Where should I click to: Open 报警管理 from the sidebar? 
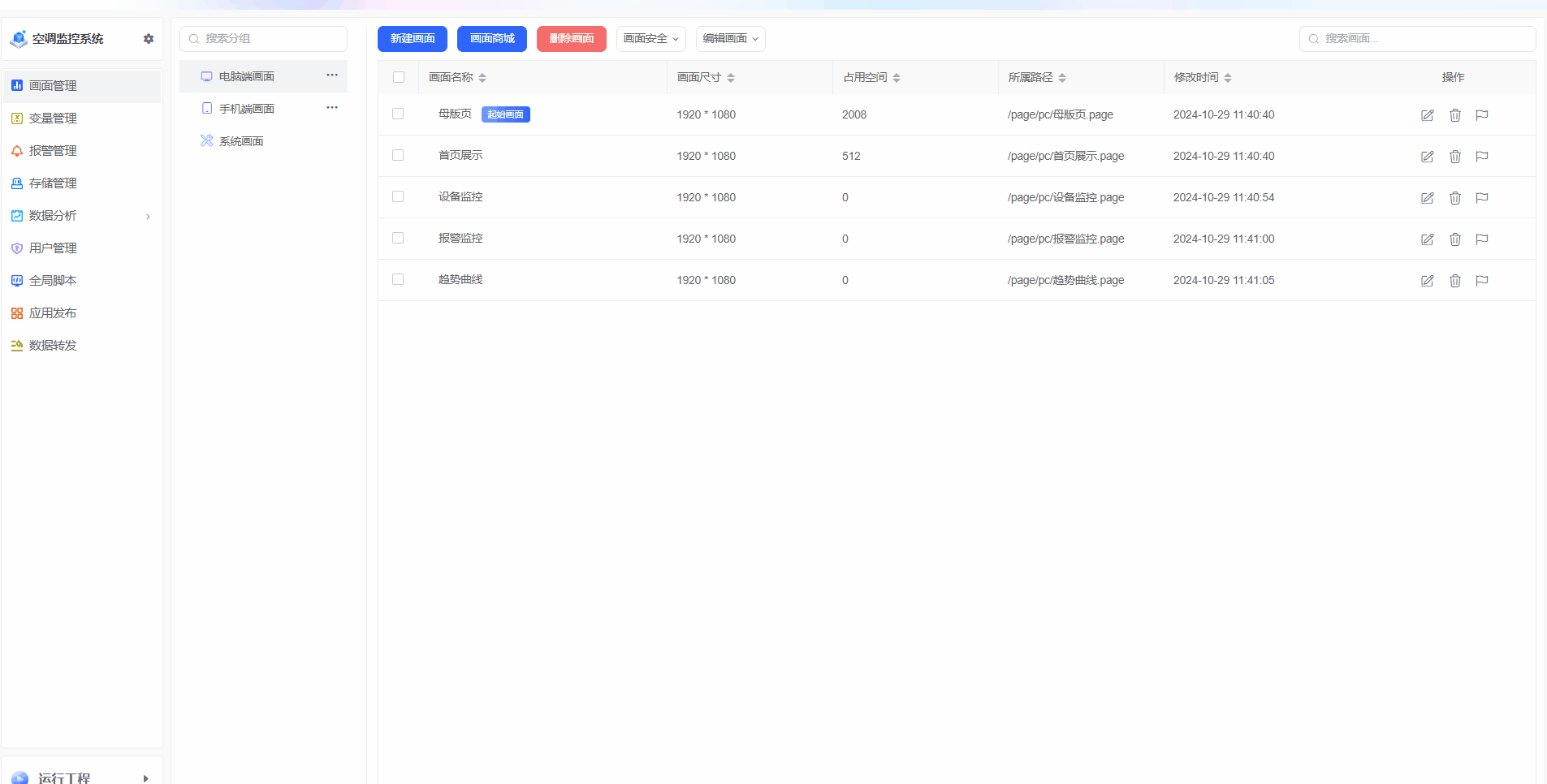[x=53, y=151]
